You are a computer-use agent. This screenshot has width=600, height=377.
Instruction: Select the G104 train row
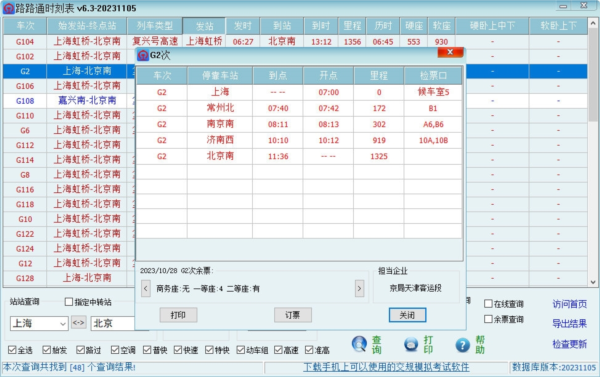tap(295, 41)
